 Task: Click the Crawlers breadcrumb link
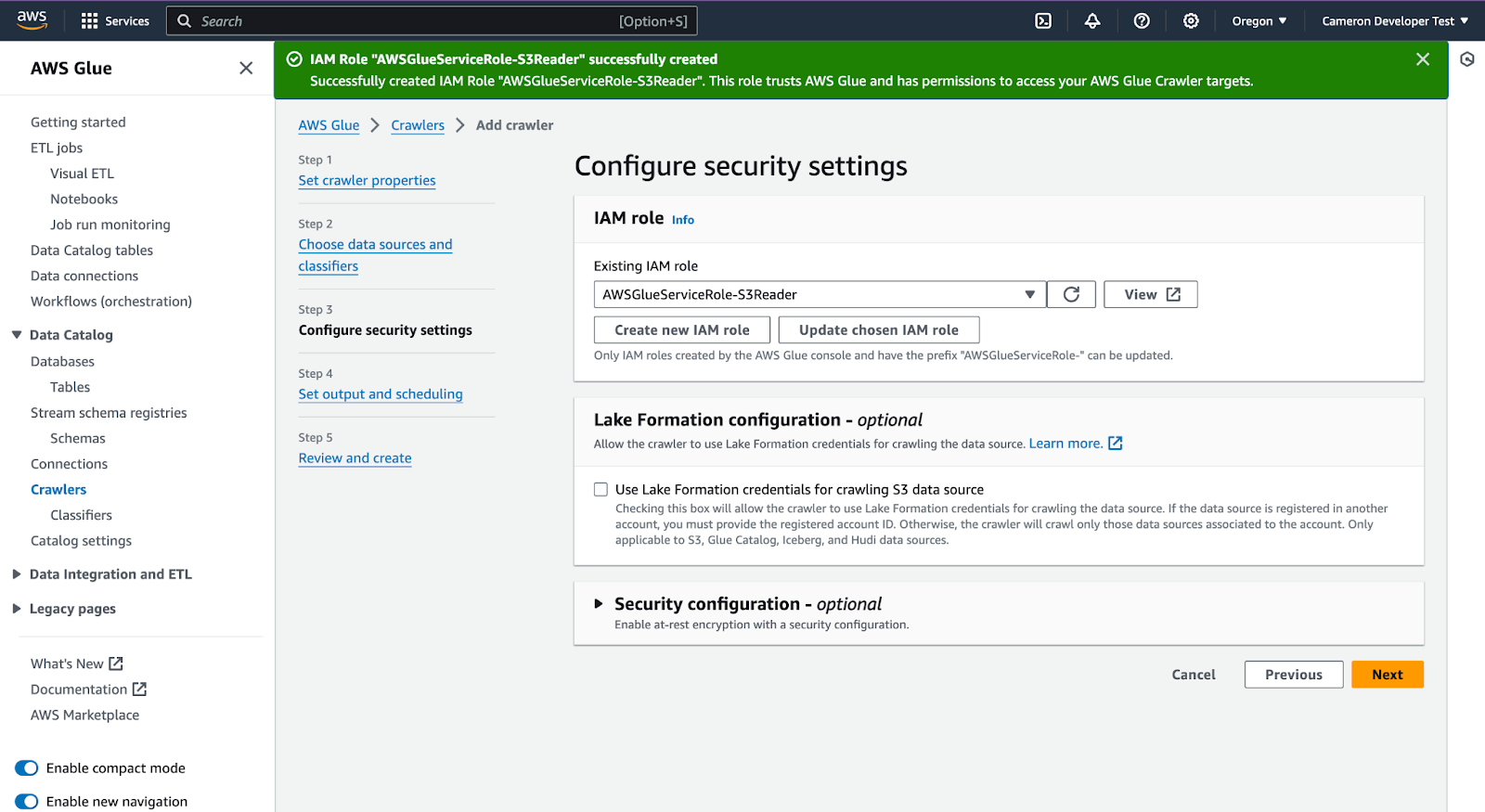[x=418, y=125]
